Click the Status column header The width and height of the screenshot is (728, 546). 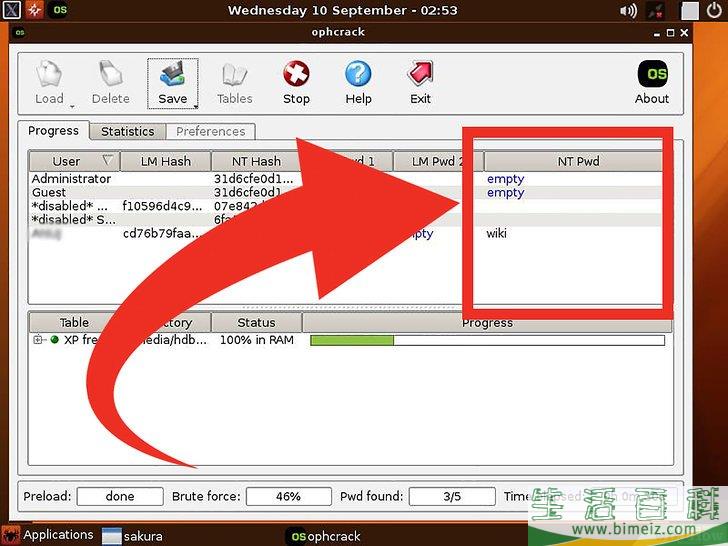256,322
